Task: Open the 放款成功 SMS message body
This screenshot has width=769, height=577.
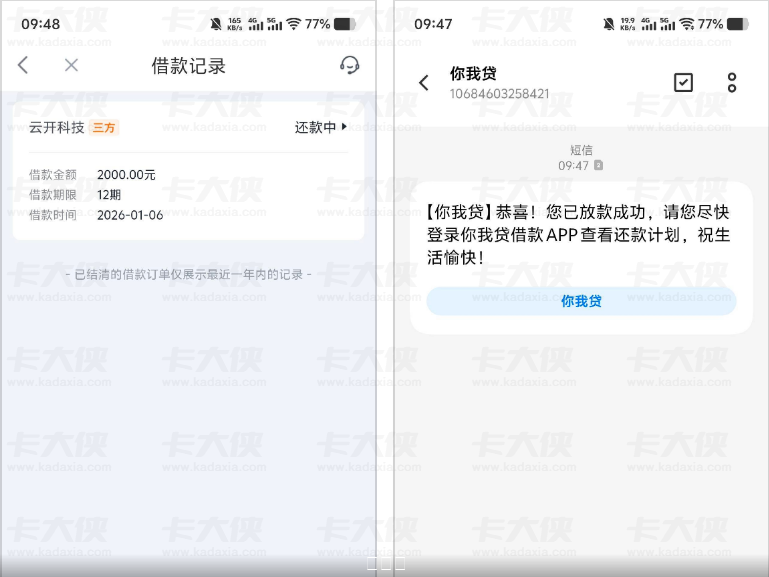Action: [x=578, y=234]
